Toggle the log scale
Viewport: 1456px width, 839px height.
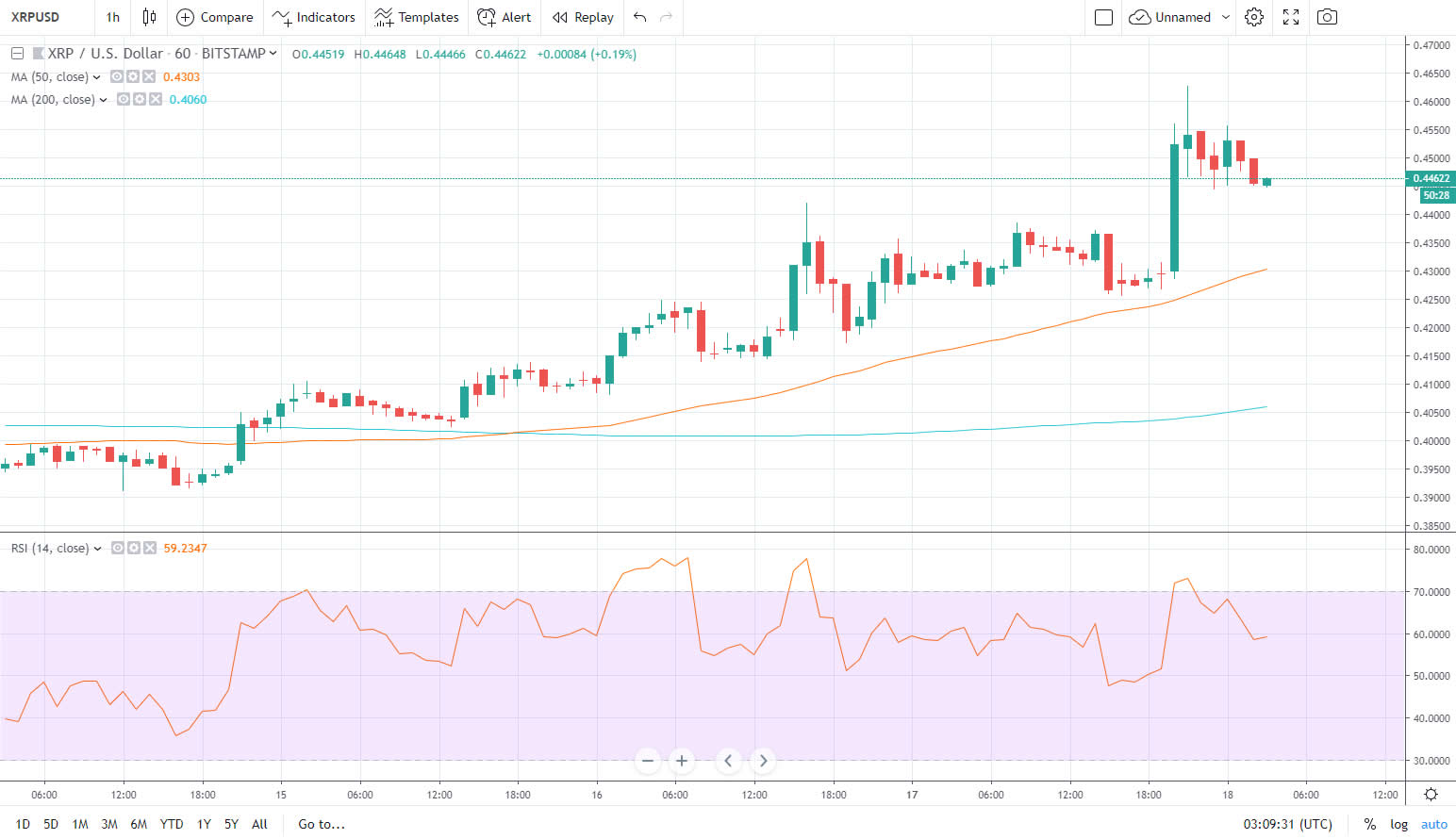[1398, 824]
